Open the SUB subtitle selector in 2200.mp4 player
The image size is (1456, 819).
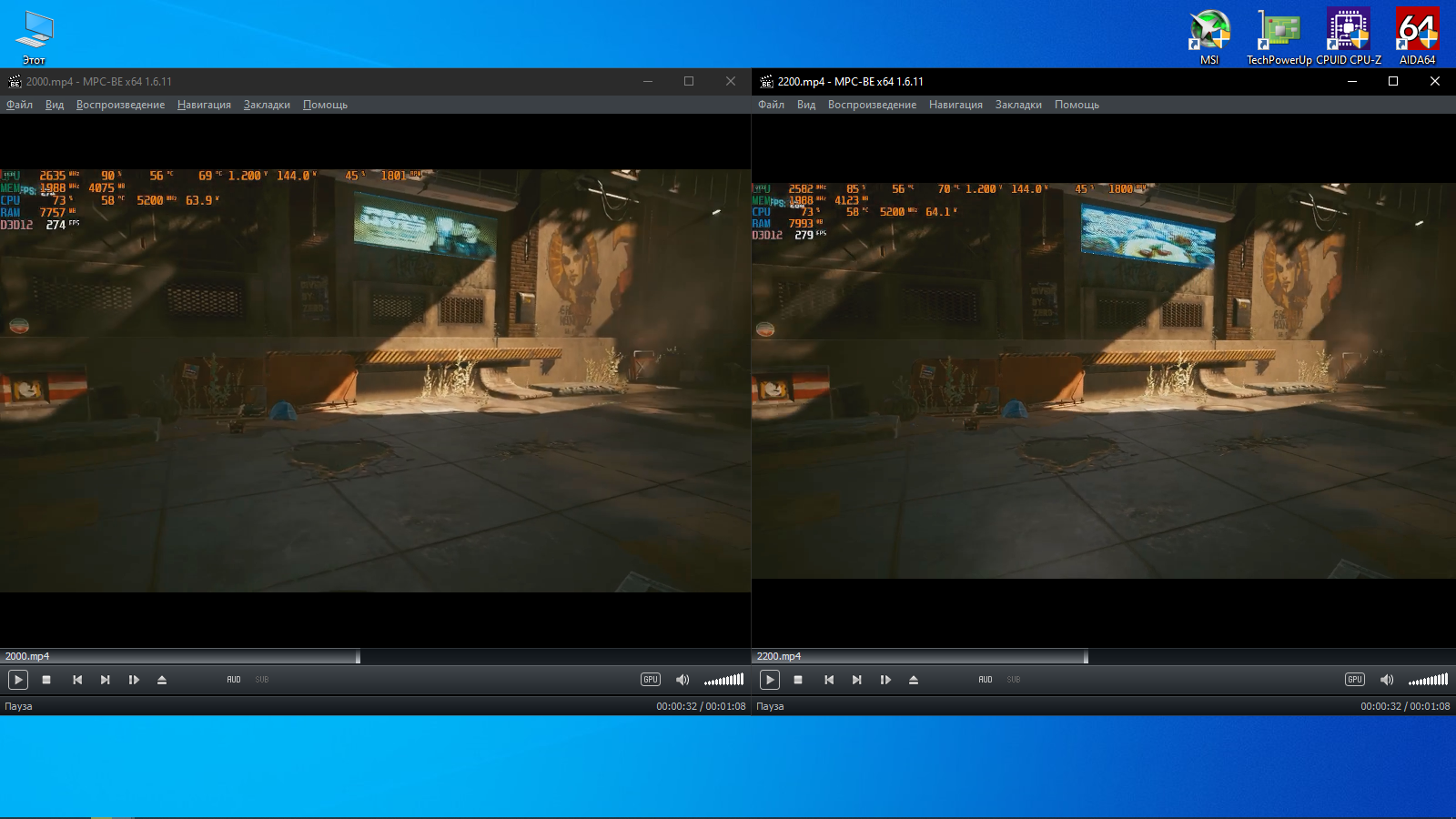[1014, 680]
